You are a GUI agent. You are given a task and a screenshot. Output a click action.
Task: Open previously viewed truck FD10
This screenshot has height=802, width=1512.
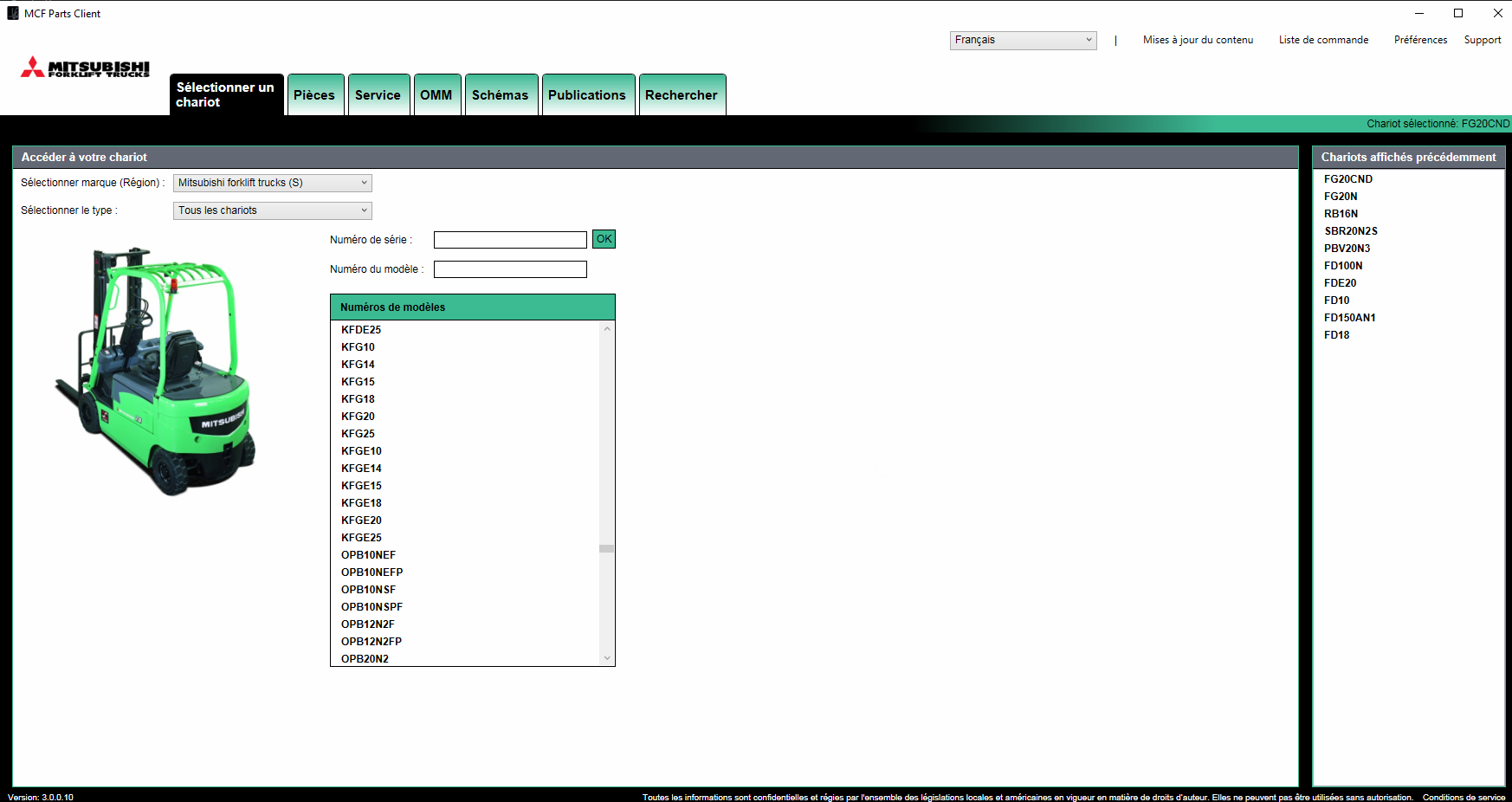(x=1336, y=301)
